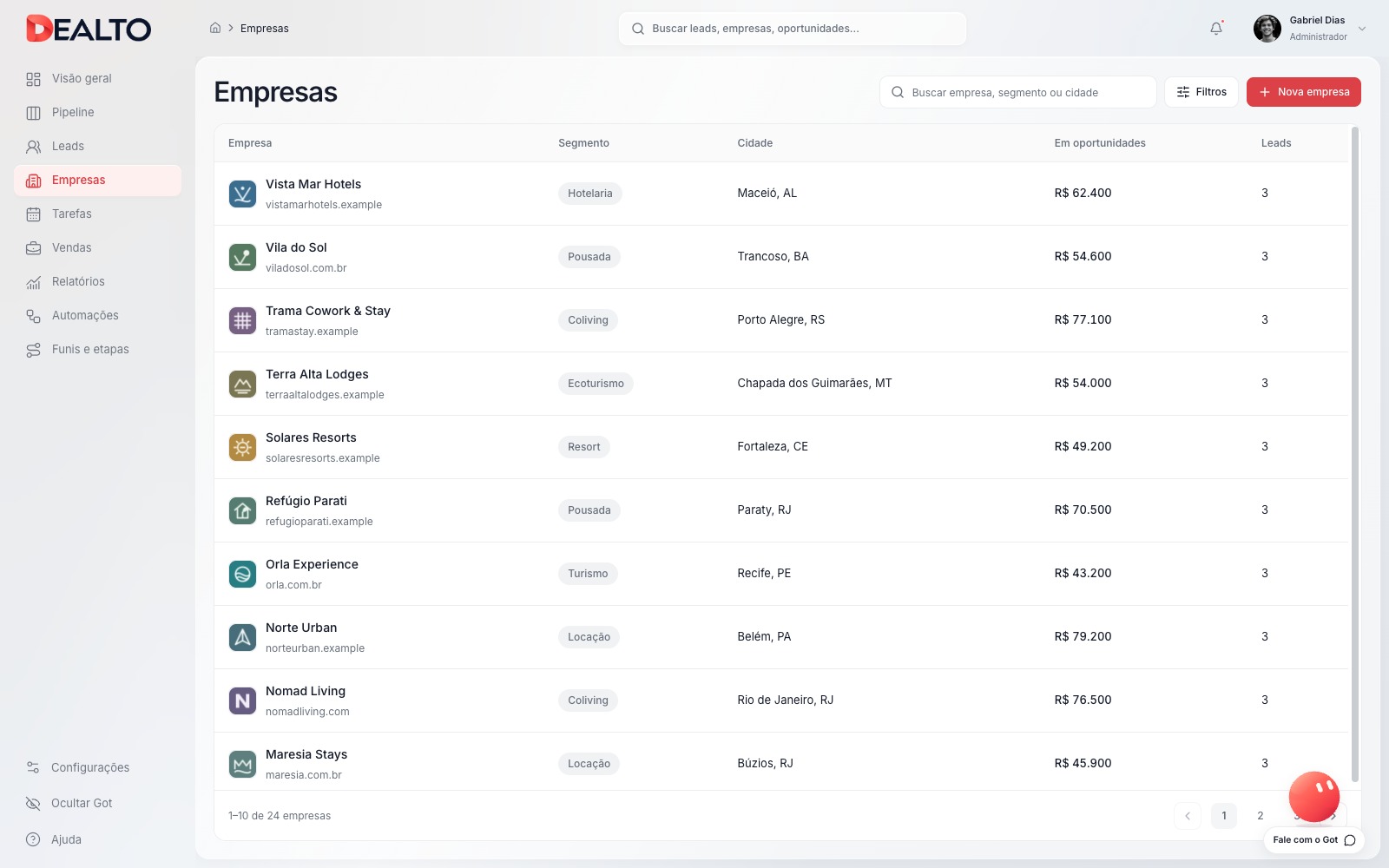
Task: Open the Vila do Sol logo icon
Action: click(242, 257)
